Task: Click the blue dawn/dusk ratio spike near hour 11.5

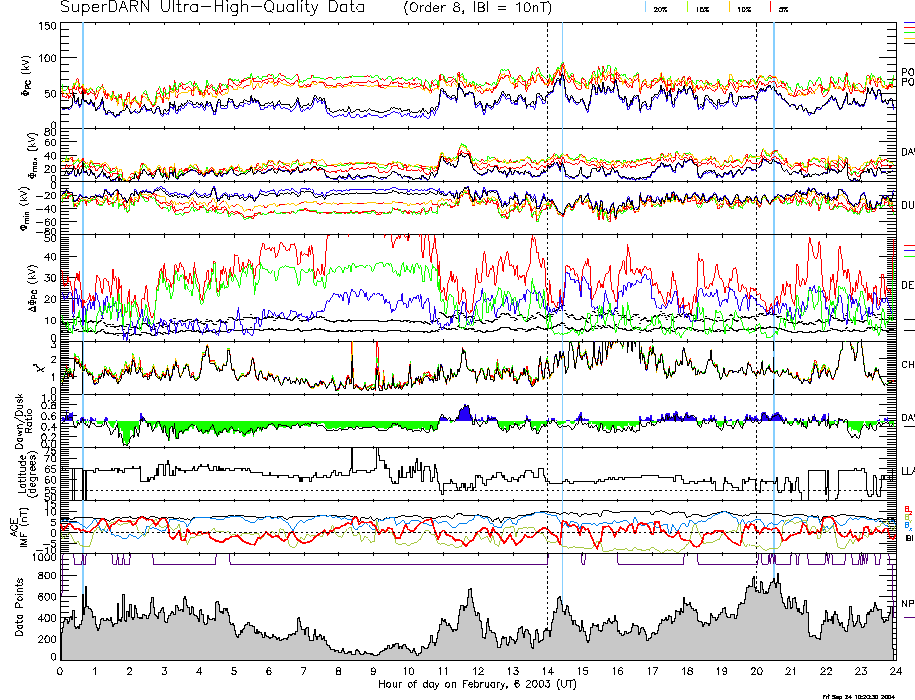Action: (x=464, y=410)
